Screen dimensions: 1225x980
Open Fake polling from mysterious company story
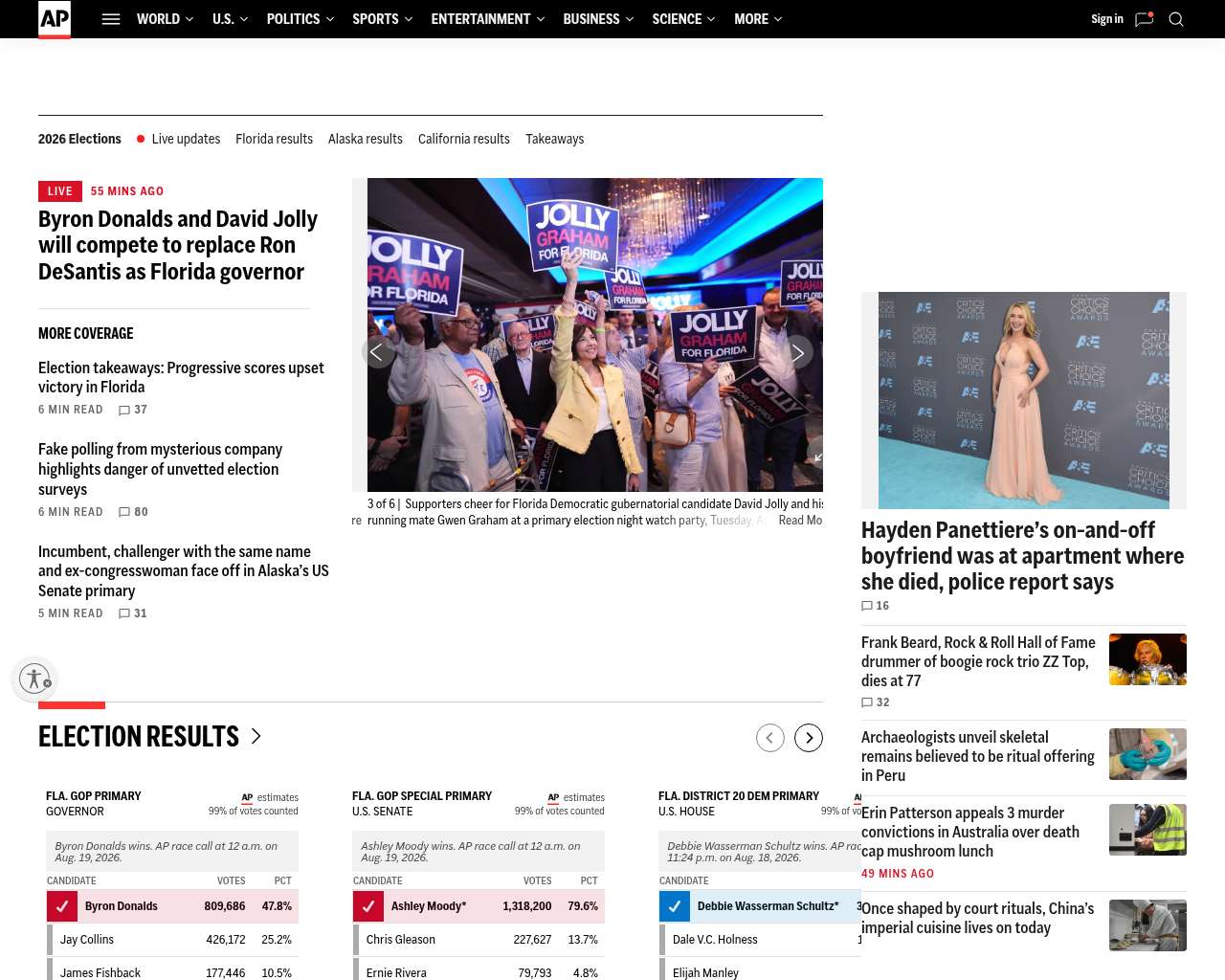[161, 469]
